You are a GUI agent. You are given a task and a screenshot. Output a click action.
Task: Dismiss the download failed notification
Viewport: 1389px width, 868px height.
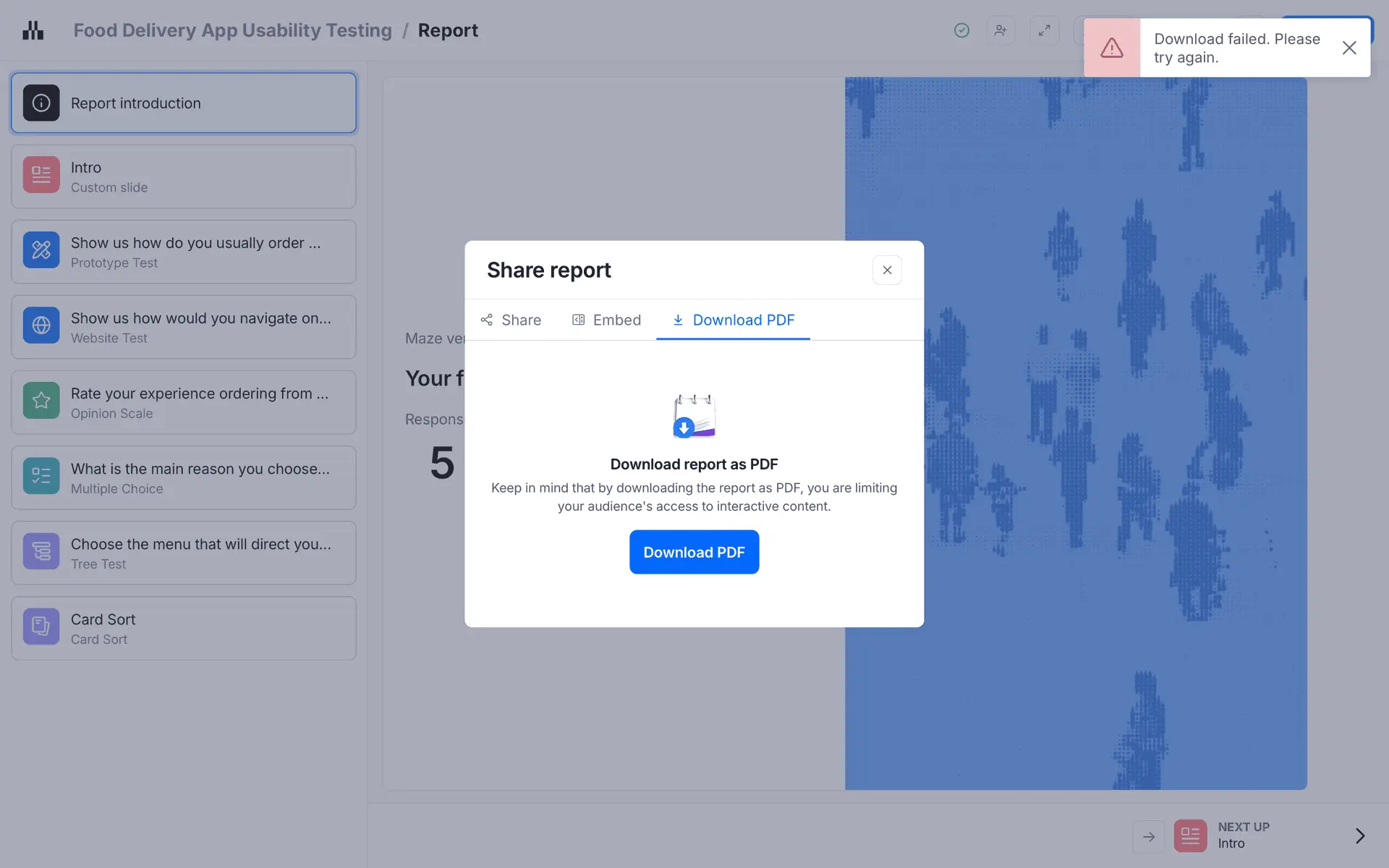pyautogui.click(x=1348, y=48)
